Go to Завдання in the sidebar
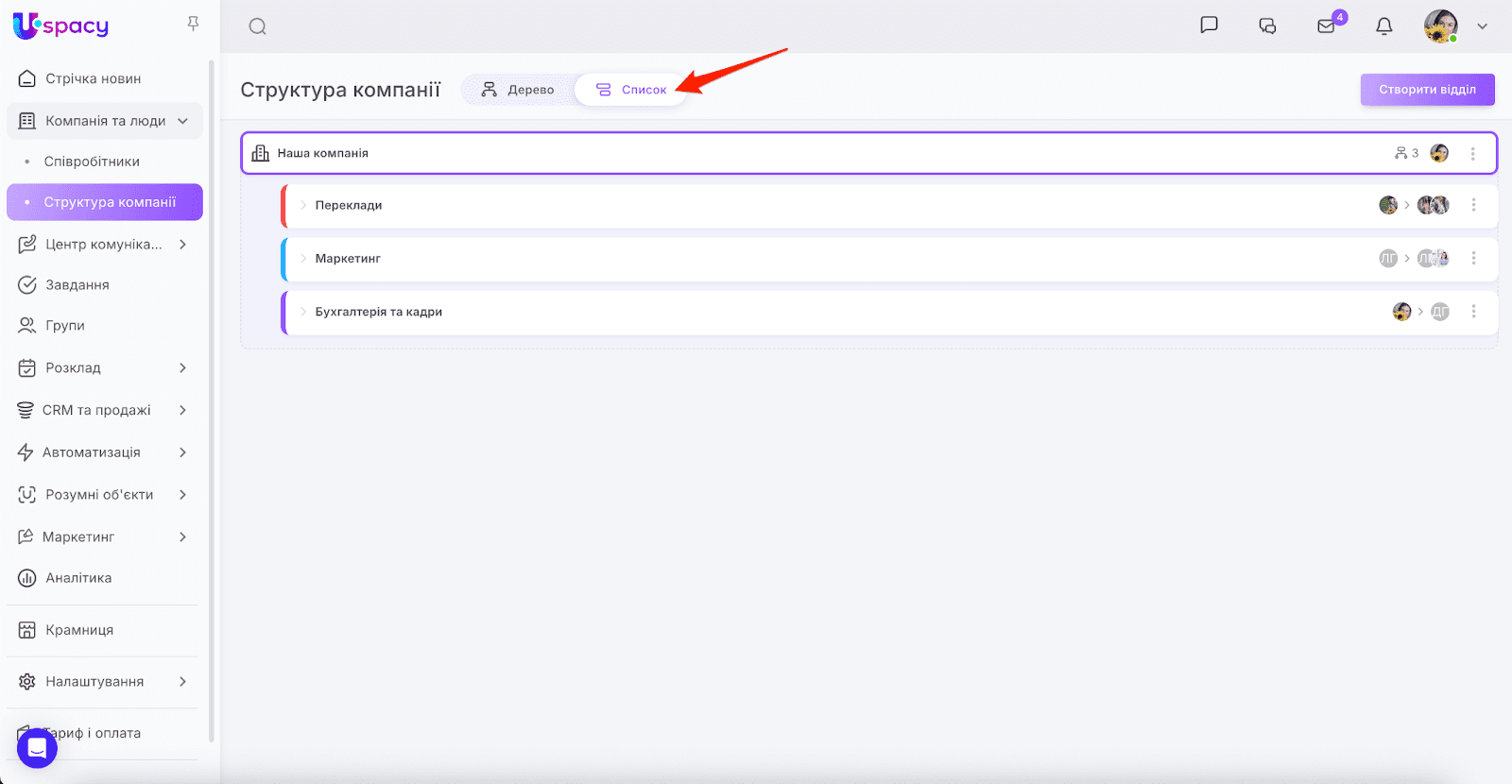This screenshot has width=1512, height=784. pyautogui.click(x=77, y=284)
